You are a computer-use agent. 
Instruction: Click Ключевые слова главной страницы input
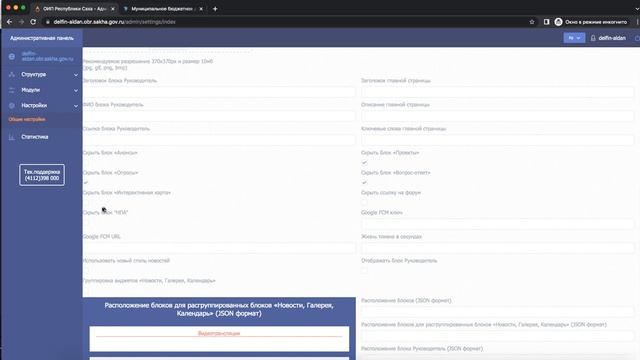point(498,140)
